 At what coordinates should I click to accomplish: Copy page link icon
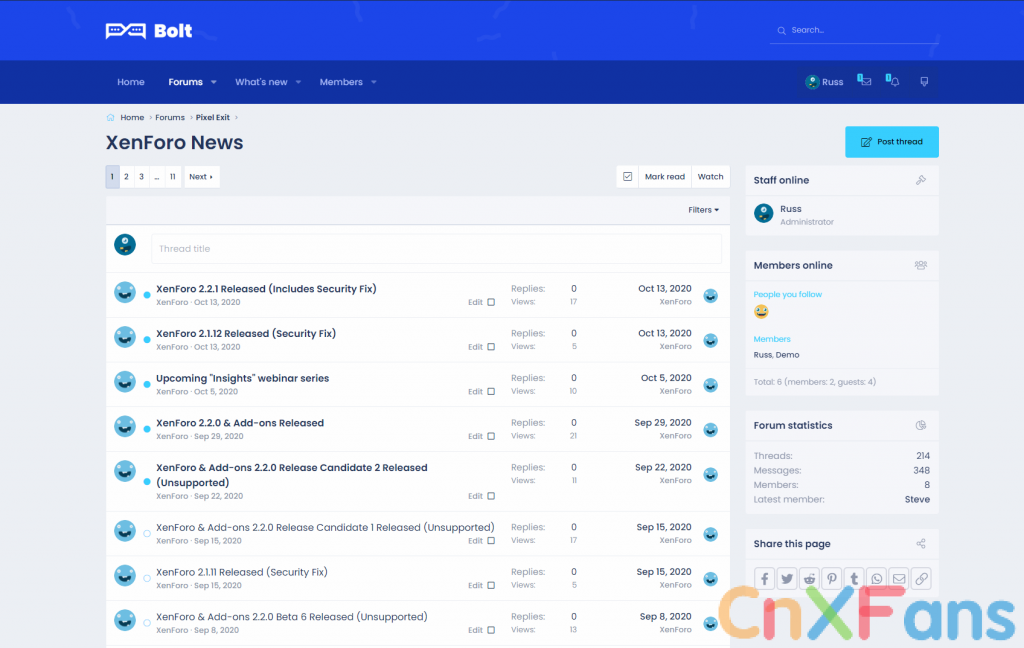pyautogui.click(x=921, y=579)
